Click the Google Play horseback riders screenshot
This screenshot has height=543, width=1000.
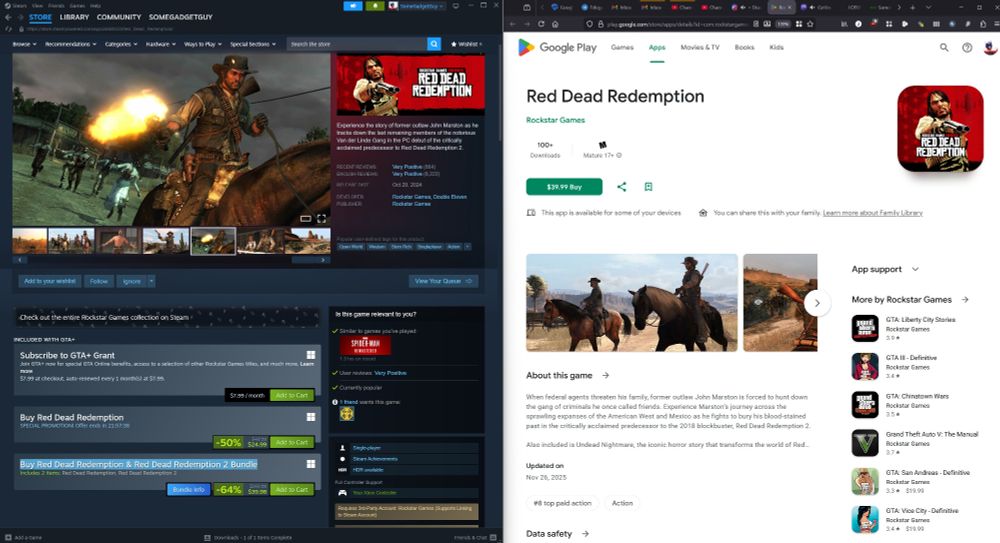click(631, 302)
